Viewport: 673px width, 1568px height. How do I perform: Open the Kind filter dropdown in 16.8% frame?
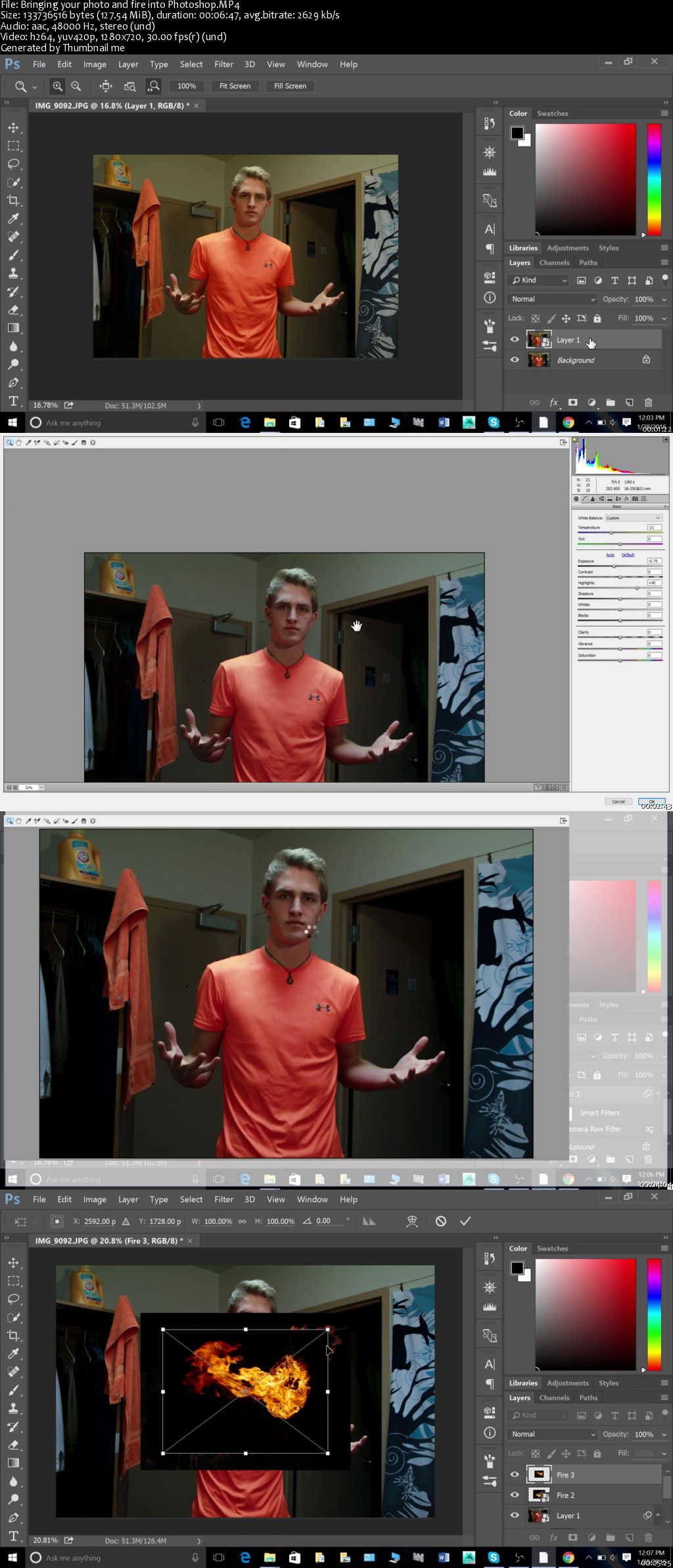tap(538, 280)
